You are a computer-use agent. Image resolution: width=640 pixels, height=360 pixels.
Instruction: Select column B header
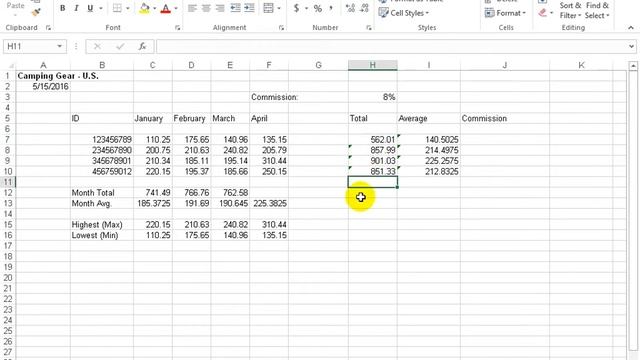(102, 65)
